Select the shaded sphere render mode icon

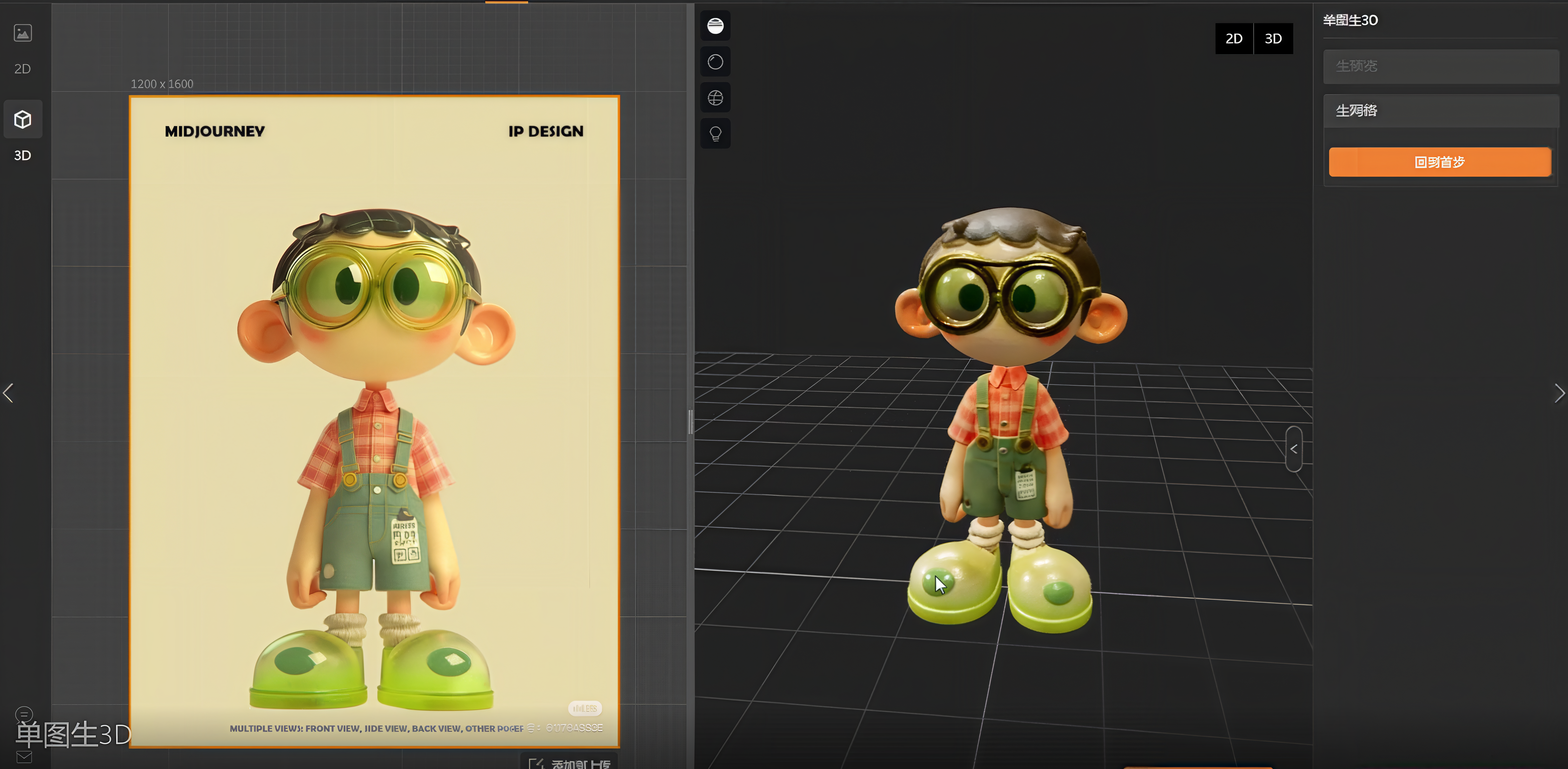[715, 25]
